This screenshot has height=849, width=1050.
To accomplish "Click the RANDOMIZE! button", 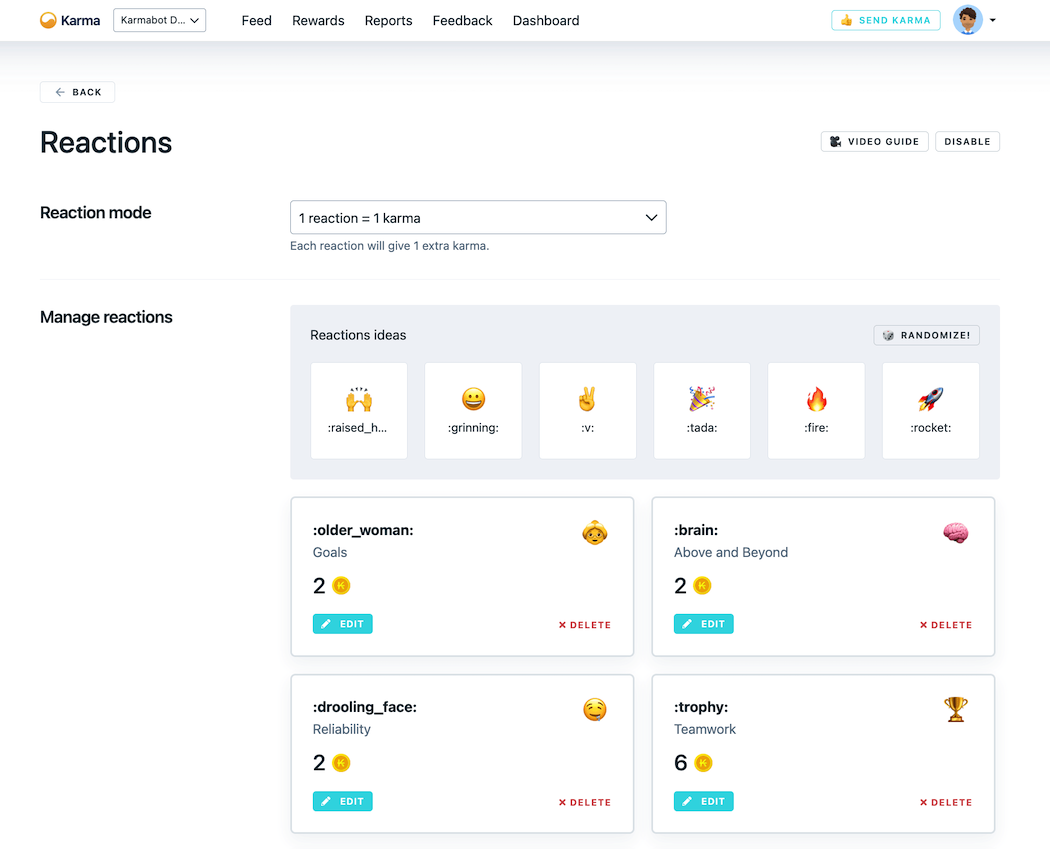I will [926, 335].
